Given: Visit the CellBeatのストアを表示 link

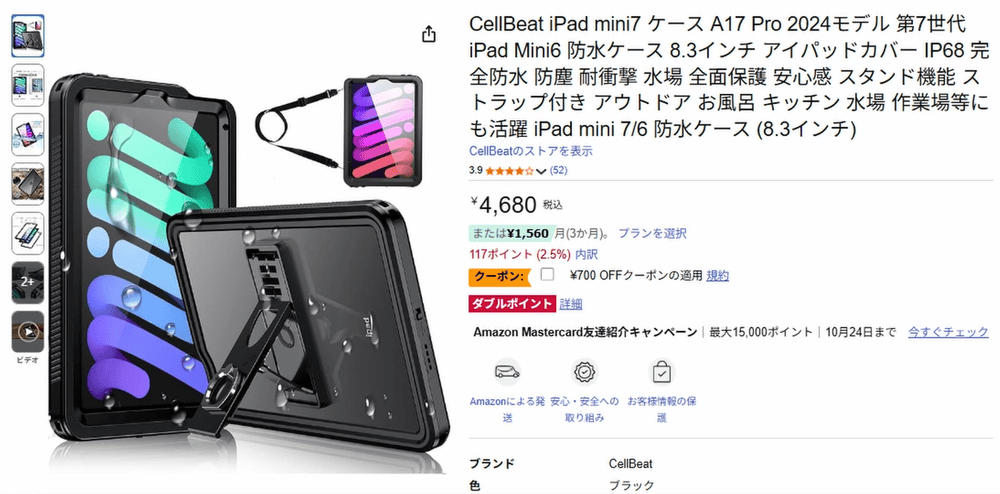Looking at the screenshot, I should click(x=531, y=151).
